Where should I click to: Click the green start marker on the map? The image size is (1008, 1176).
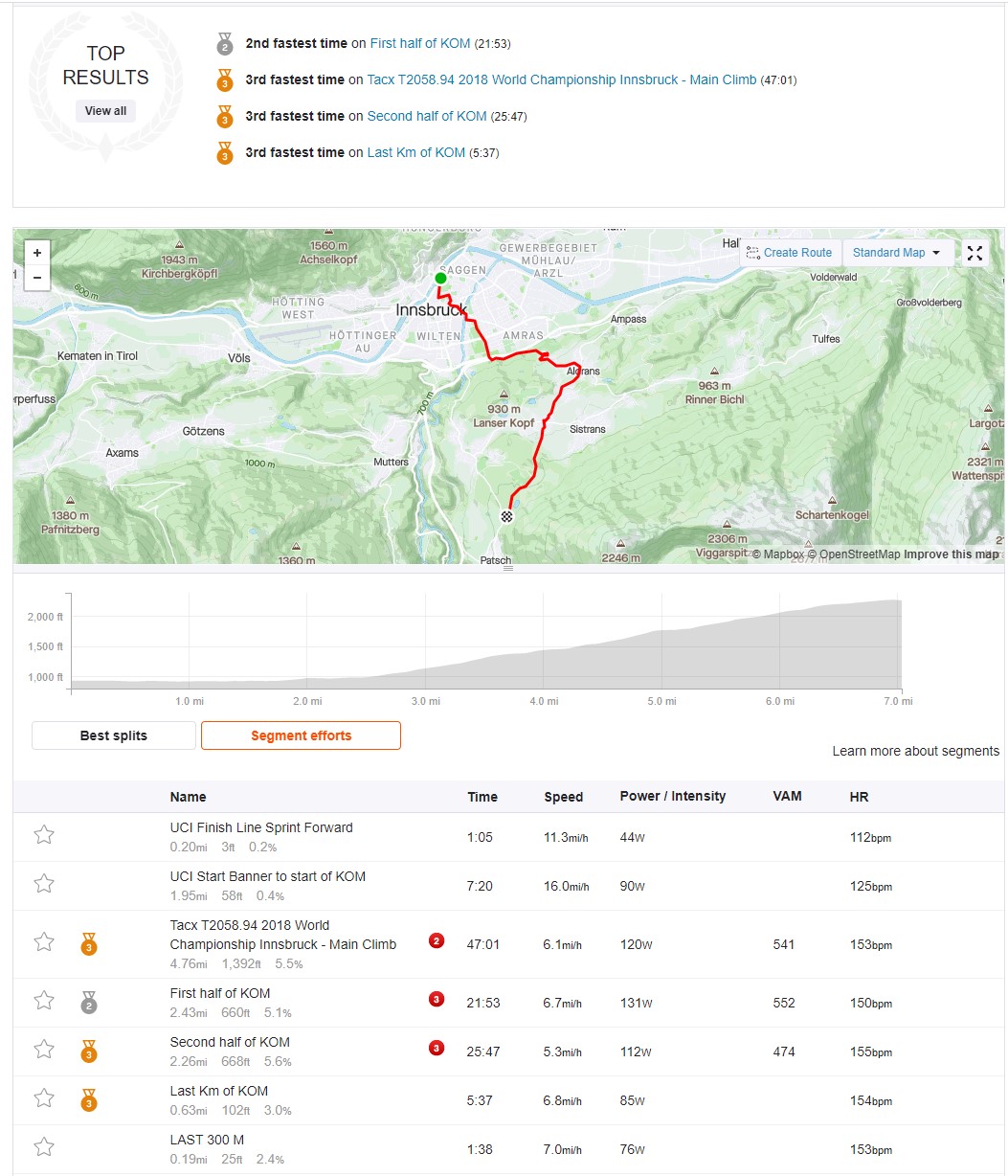coord(440,279)
